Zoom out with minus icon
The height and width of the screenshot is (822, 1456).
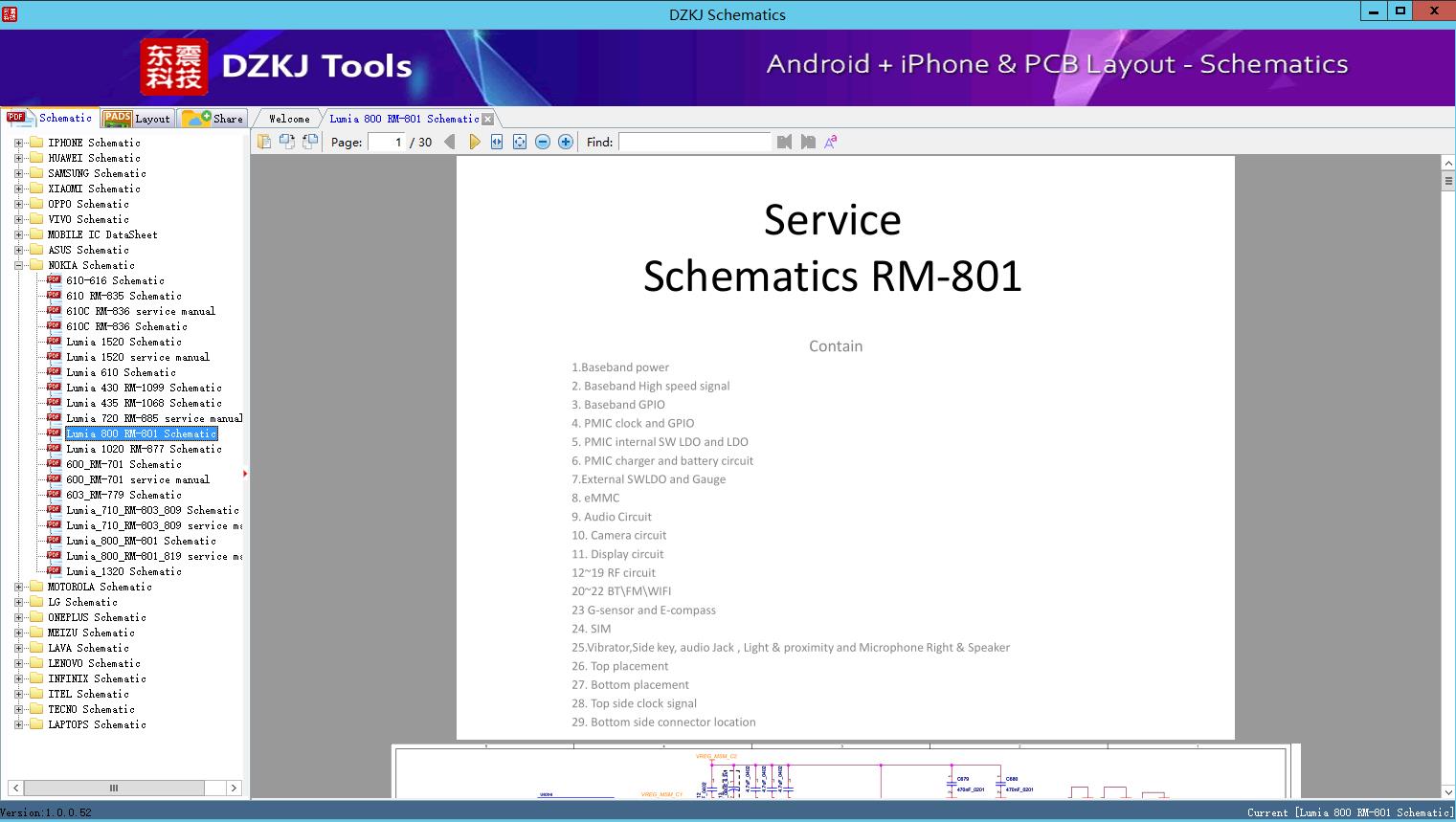tap(543, 142)
